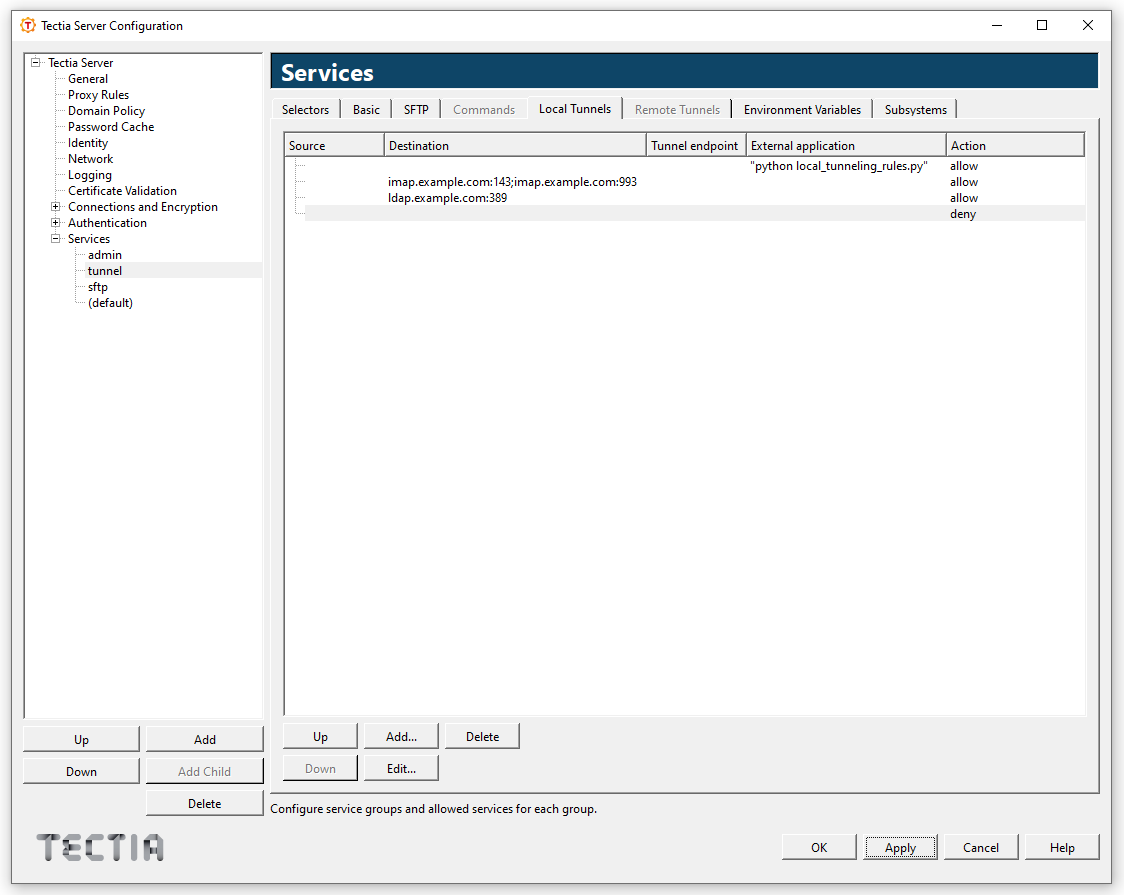Select Tectia Server root item
The width and height of the screenshot is (1124, 895).
point(80,62)
